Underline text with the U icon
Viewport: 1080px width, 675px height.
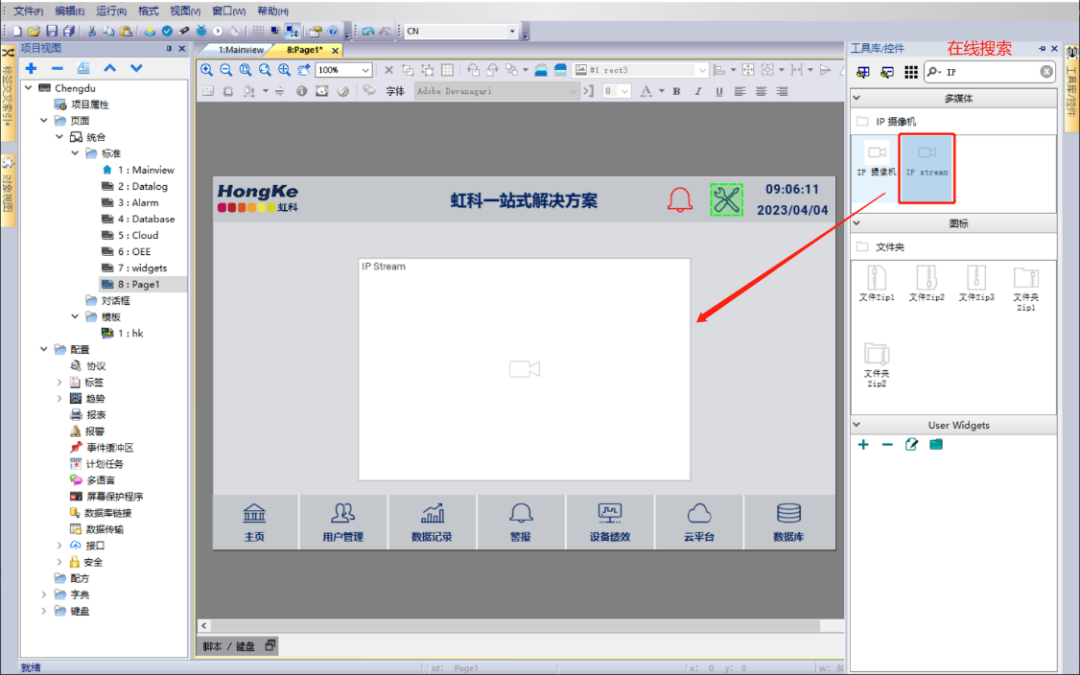[x=719, y=91]
